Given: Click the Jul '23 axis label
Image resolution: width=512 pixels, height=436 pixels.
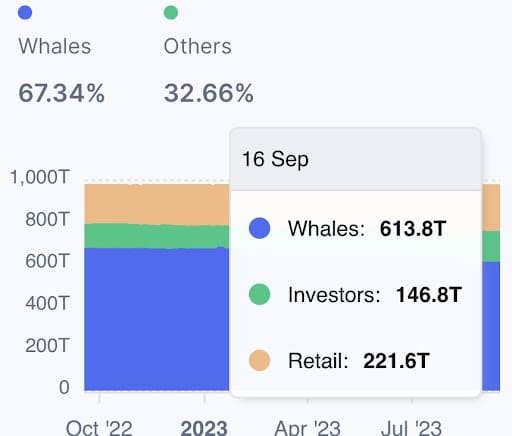Looking at the screenshot, I should [x=411, y=427].
